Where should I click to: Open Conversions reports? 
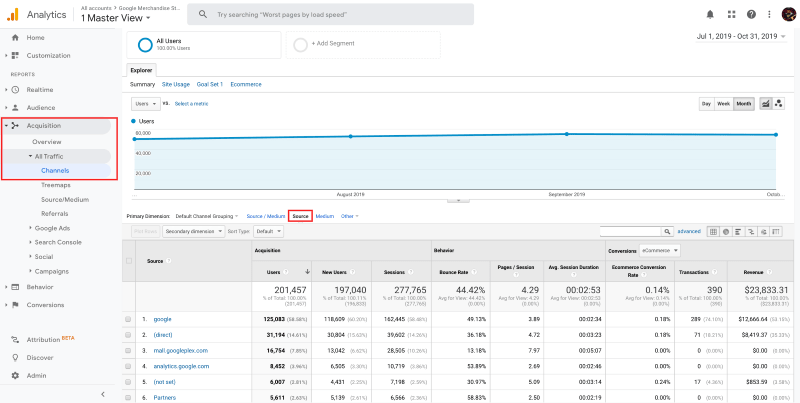[45, 305]
